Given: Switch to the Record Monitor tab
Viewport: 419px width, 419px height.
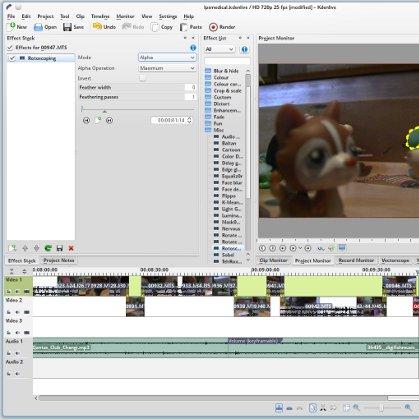Looking at the screenshot, I should 356,260.
